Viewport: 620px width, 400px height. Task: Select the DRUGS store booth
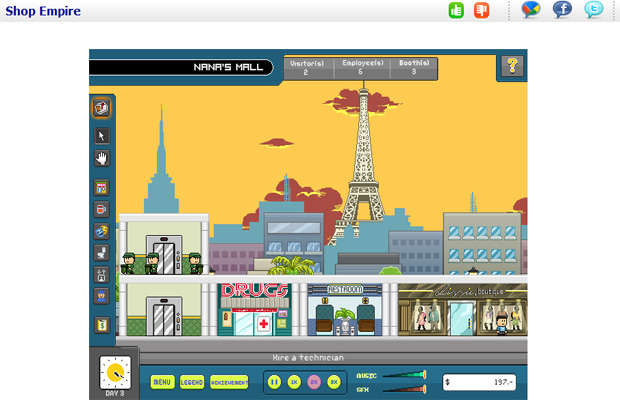coord(254,309)
